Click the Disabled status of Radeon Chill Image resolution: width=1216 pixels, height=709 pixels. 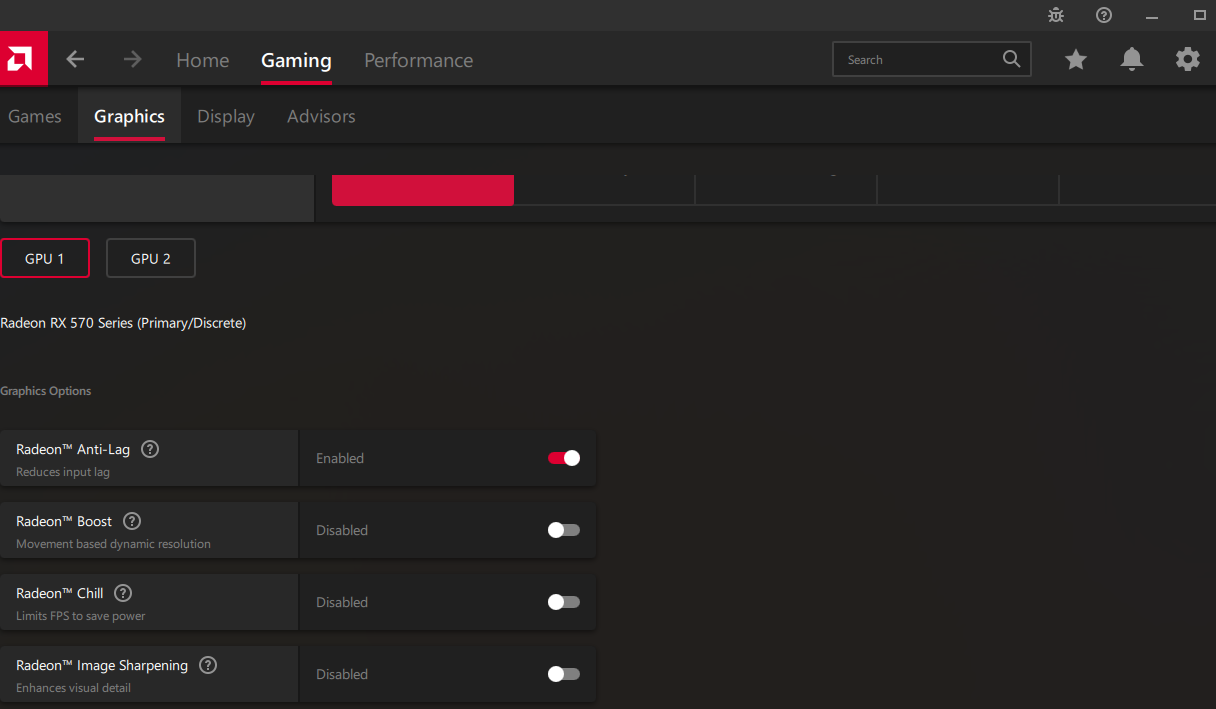pos(342,602)
